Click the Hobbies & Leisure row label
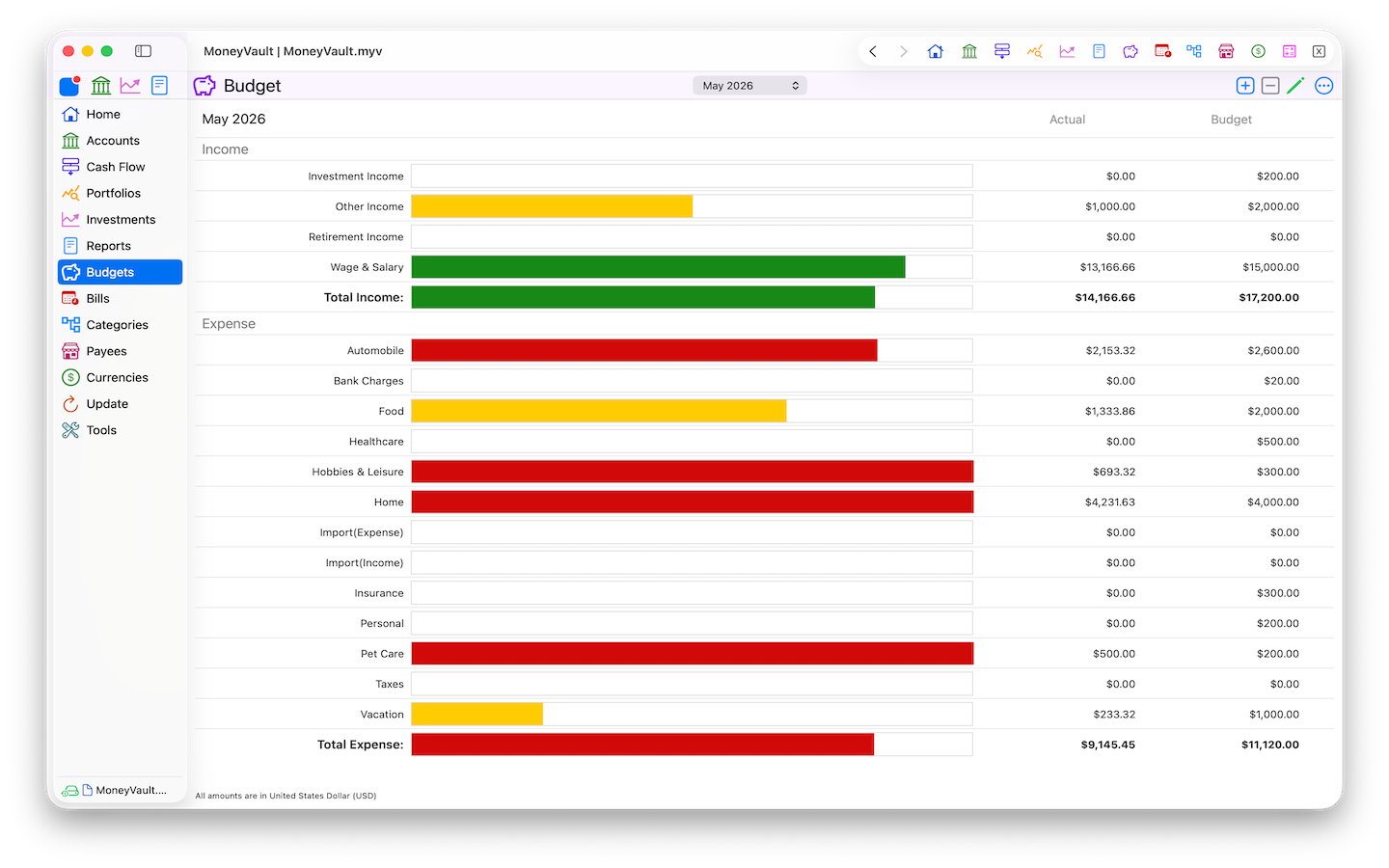The image size is (1389, 868). pyautogui.click(x=358, y=472)
